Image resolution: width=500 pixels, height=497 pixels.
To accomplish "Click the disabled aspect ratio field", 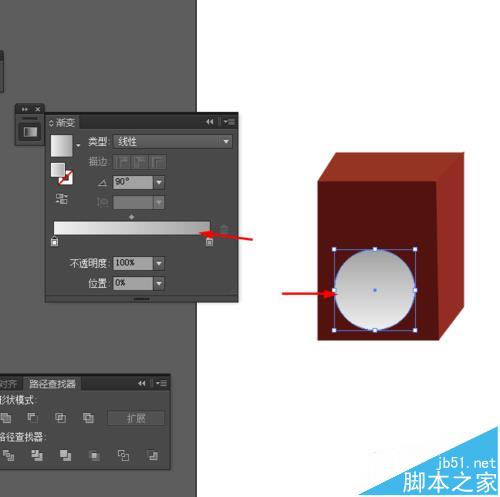I will tap(133, 202).
